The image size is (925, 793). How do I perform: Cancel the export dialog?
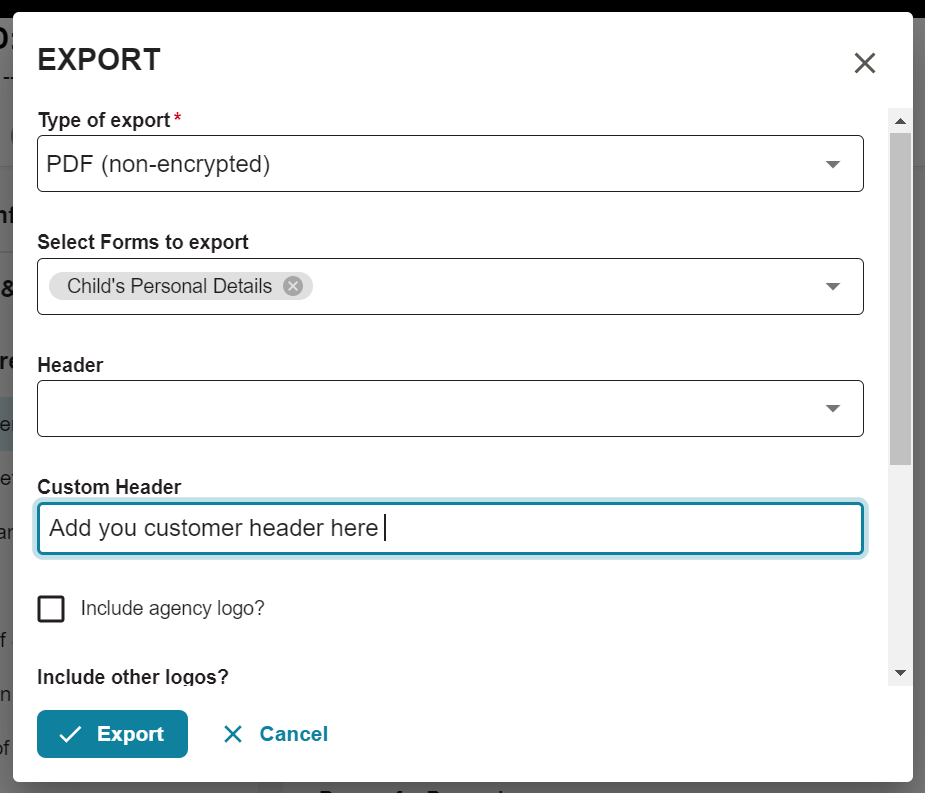[275, 733]
